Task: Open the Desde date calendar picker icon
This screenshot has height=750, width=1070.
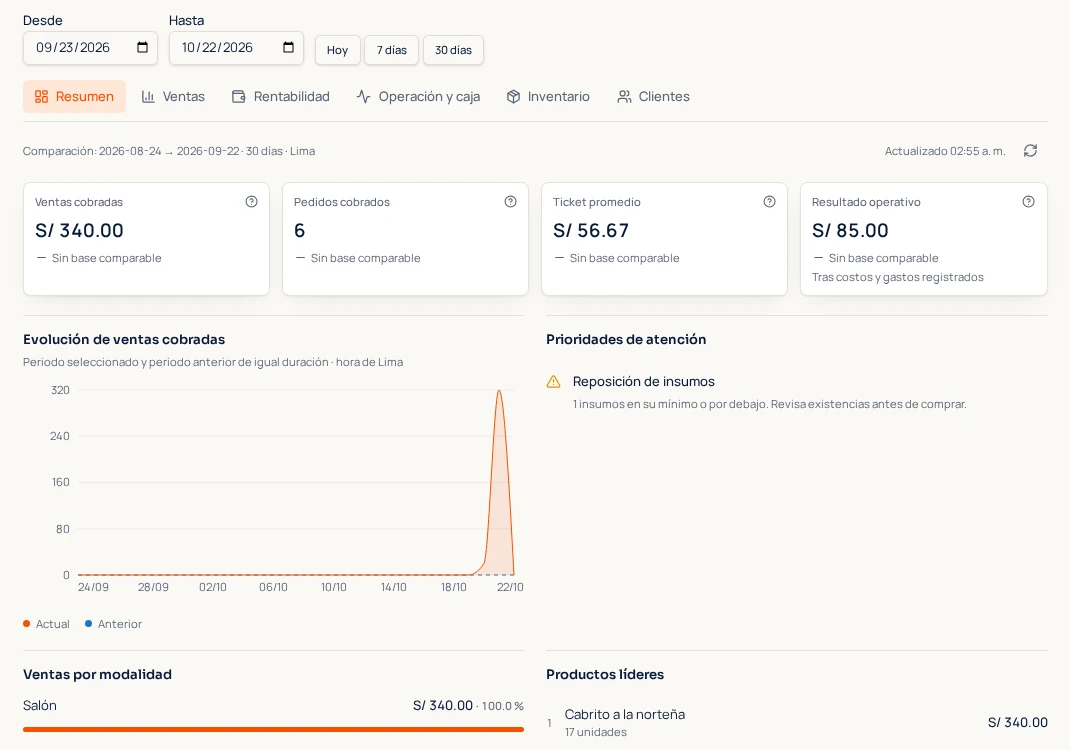Action: pyautogui.click(x=142, y=47)
